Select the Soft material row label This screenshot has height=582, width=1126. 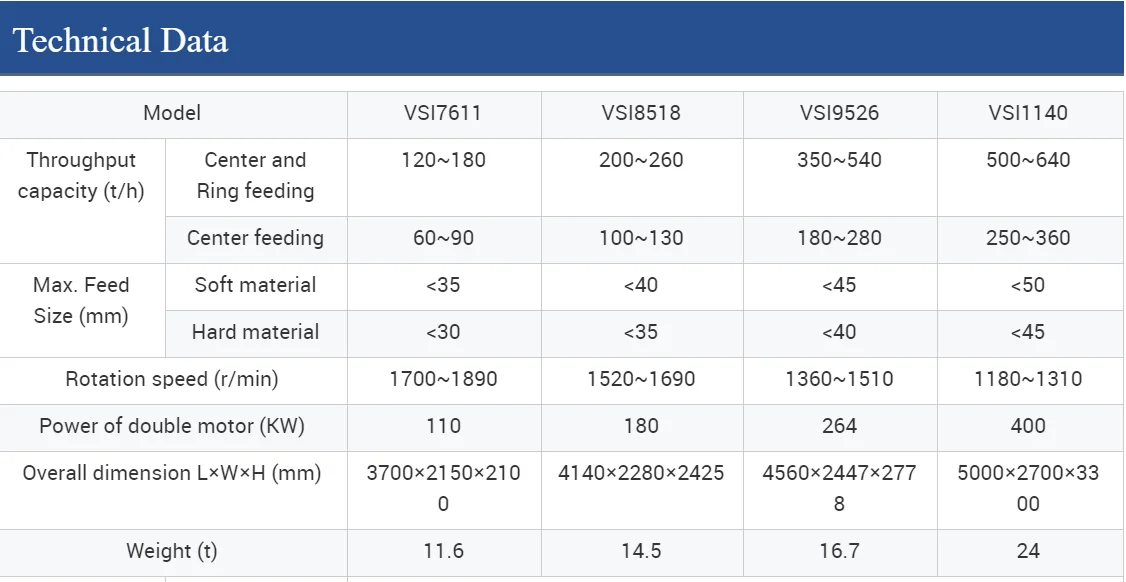[x=255, y=285]
